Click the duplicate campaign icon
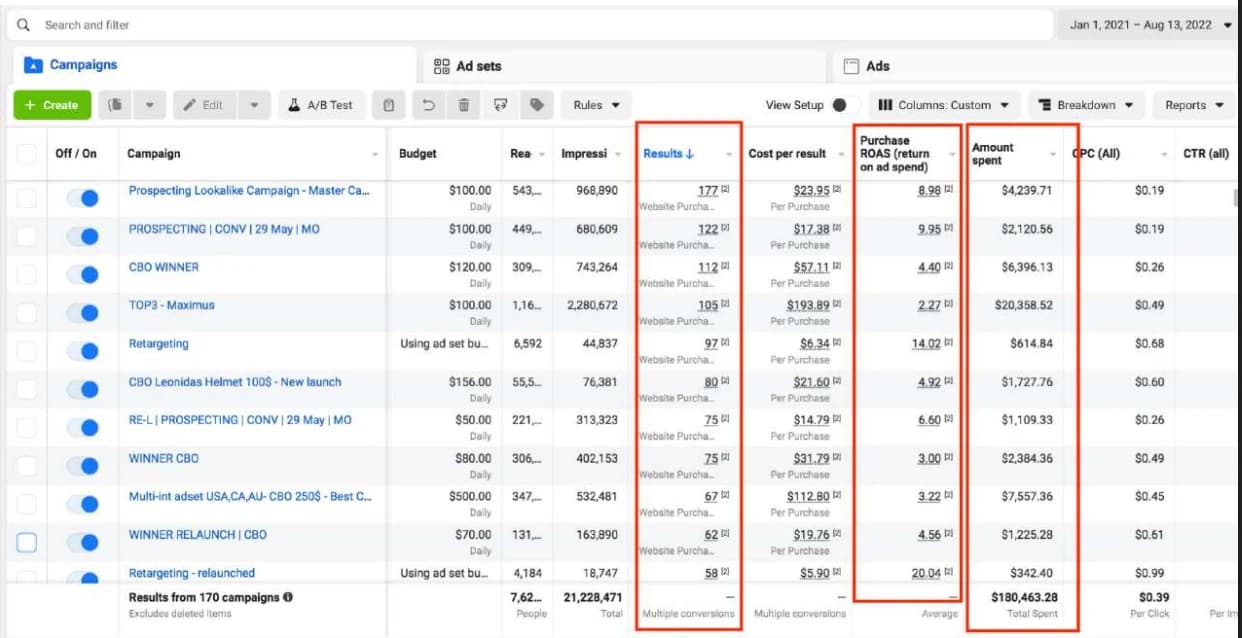The image size is (1242, 638). click(116, 105)
